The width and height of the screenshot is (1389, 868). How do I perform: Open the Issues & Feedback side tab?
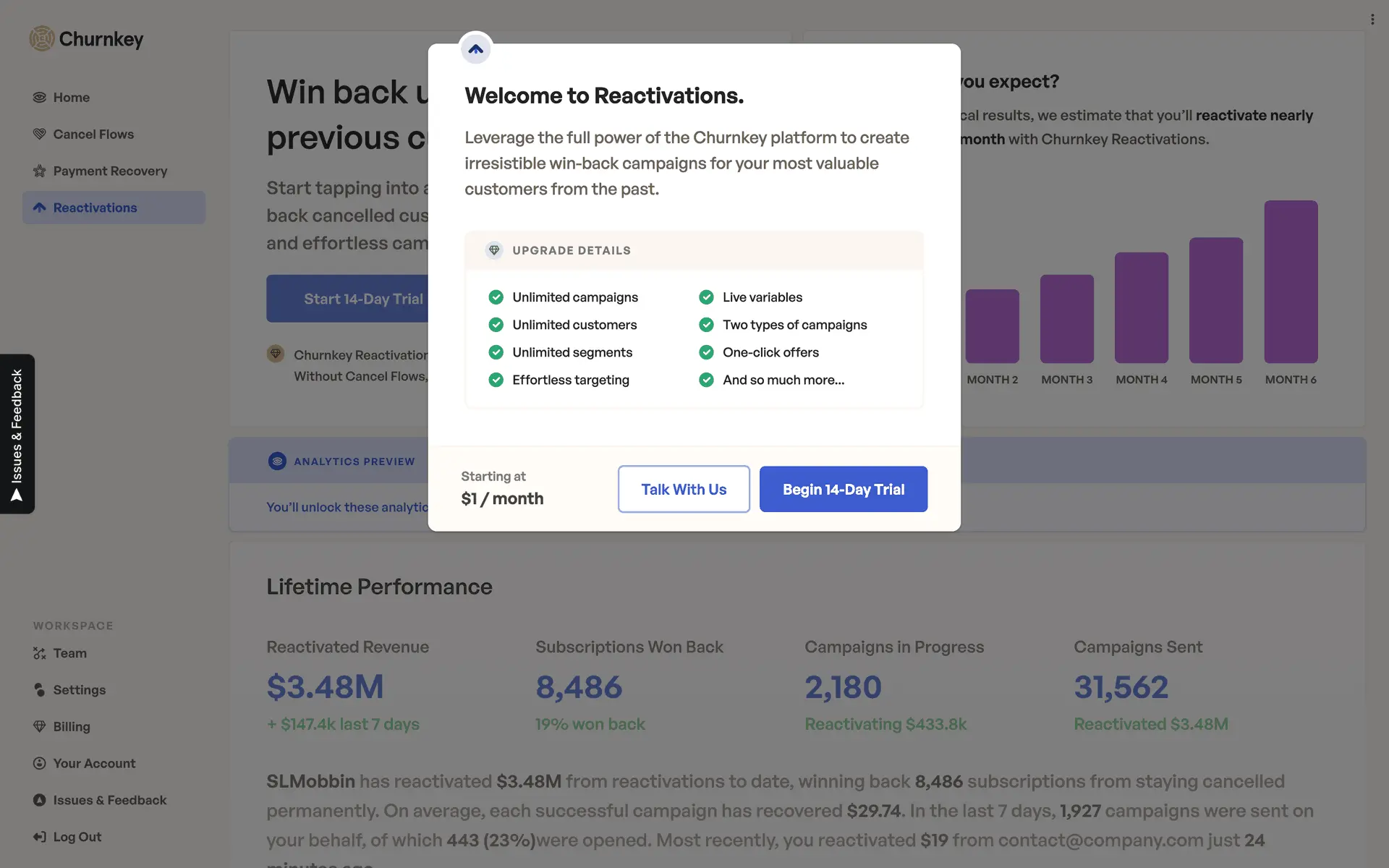17,434
